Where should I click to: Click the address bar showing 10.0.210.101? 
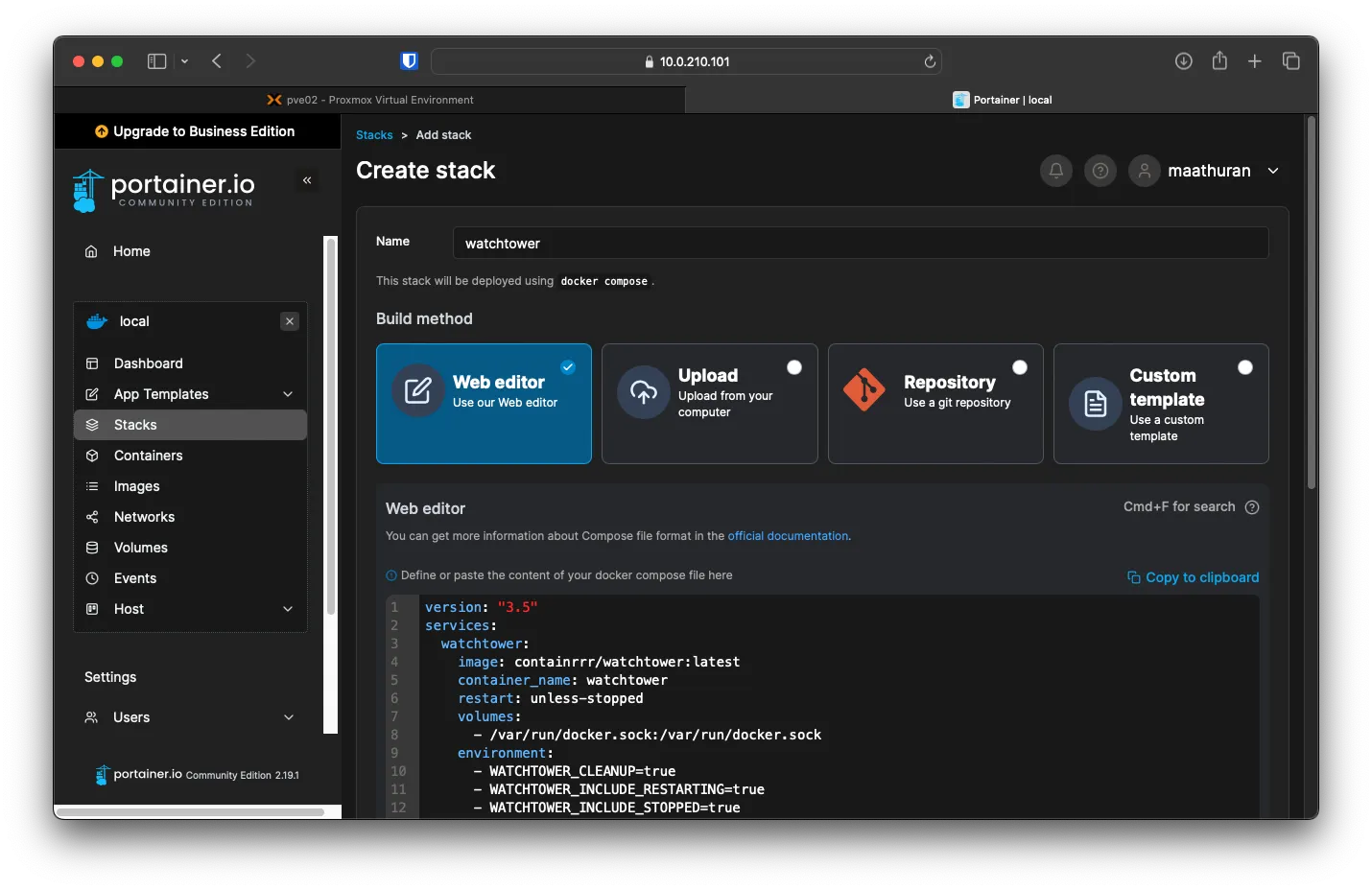(x=686, y=61)
